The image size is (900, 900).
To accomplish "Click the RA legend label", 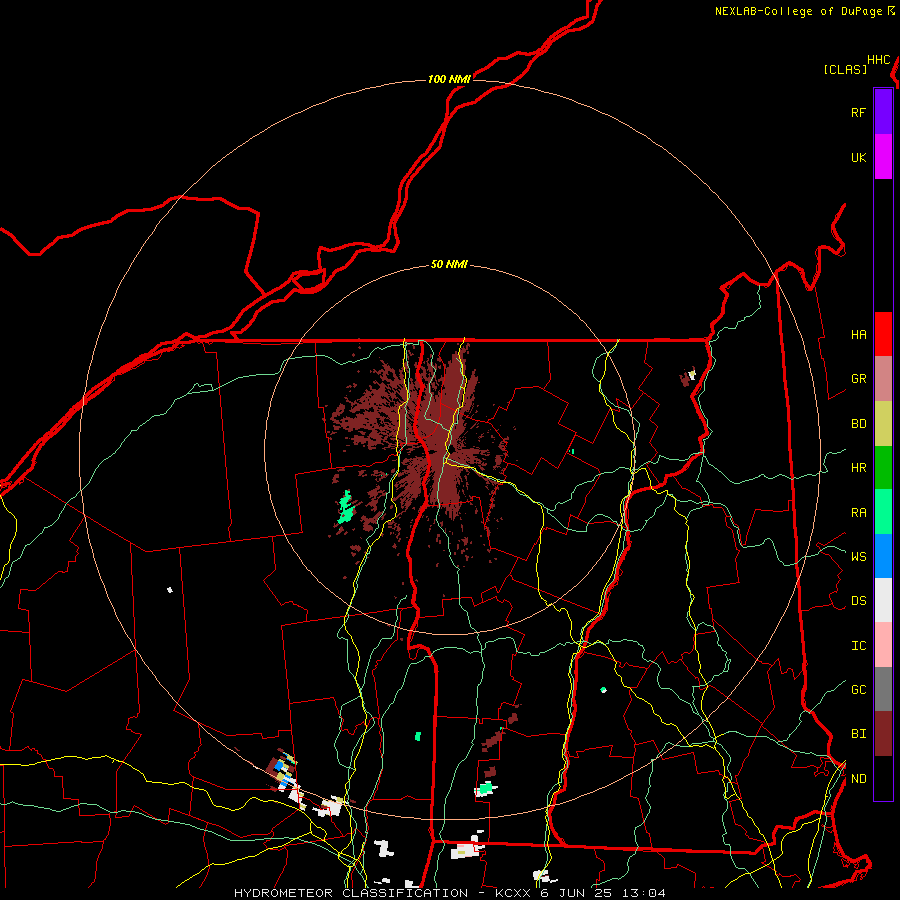I will pyautogui.click(x=858, y=513).
